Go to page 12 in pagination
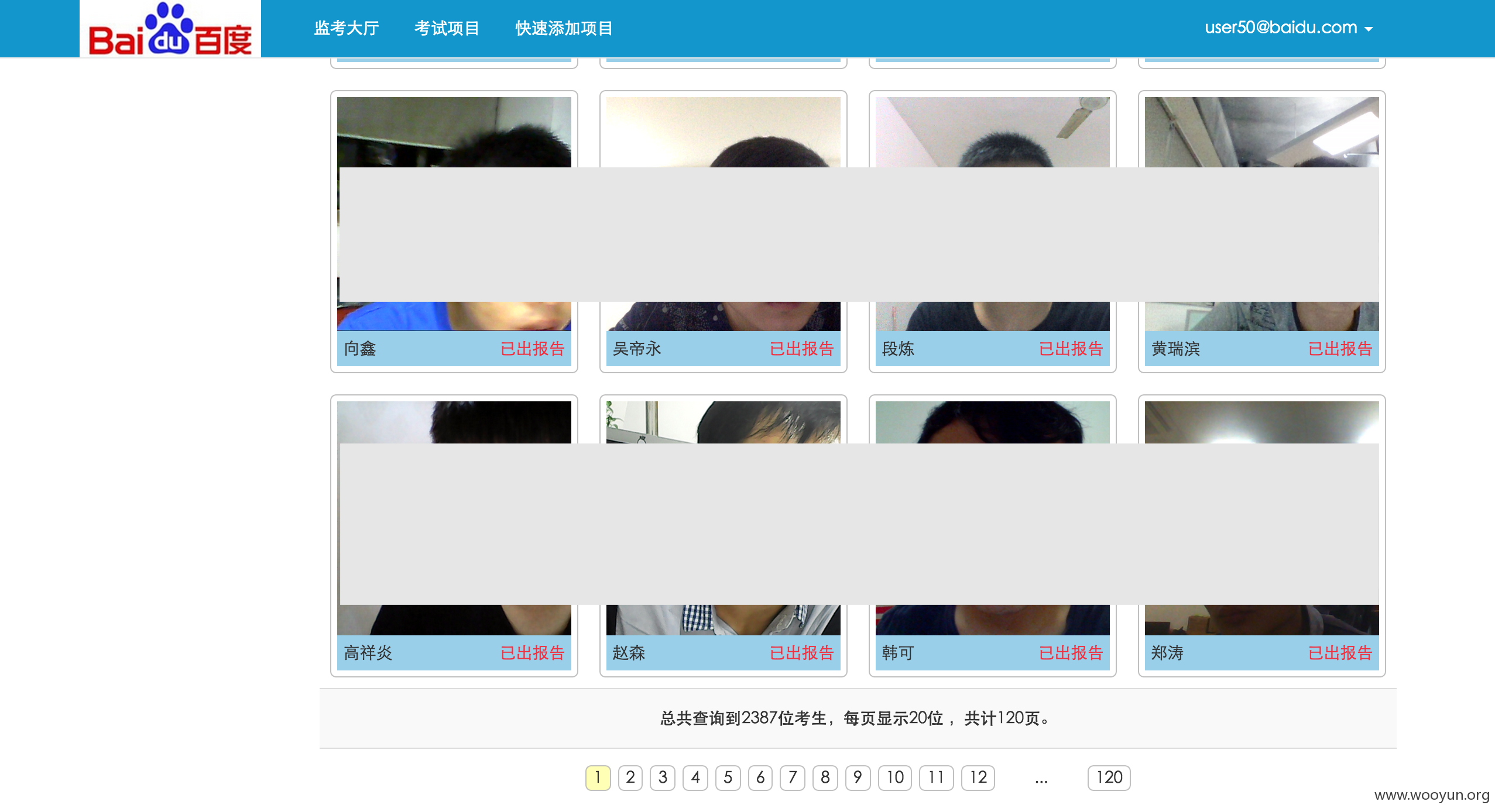Viewport: 1495px width, 812px height. click(978, 777)
